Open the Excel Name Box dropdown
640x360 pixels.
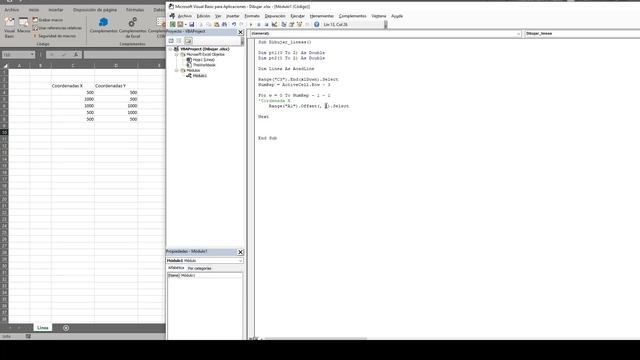click(x=32, y=54)
